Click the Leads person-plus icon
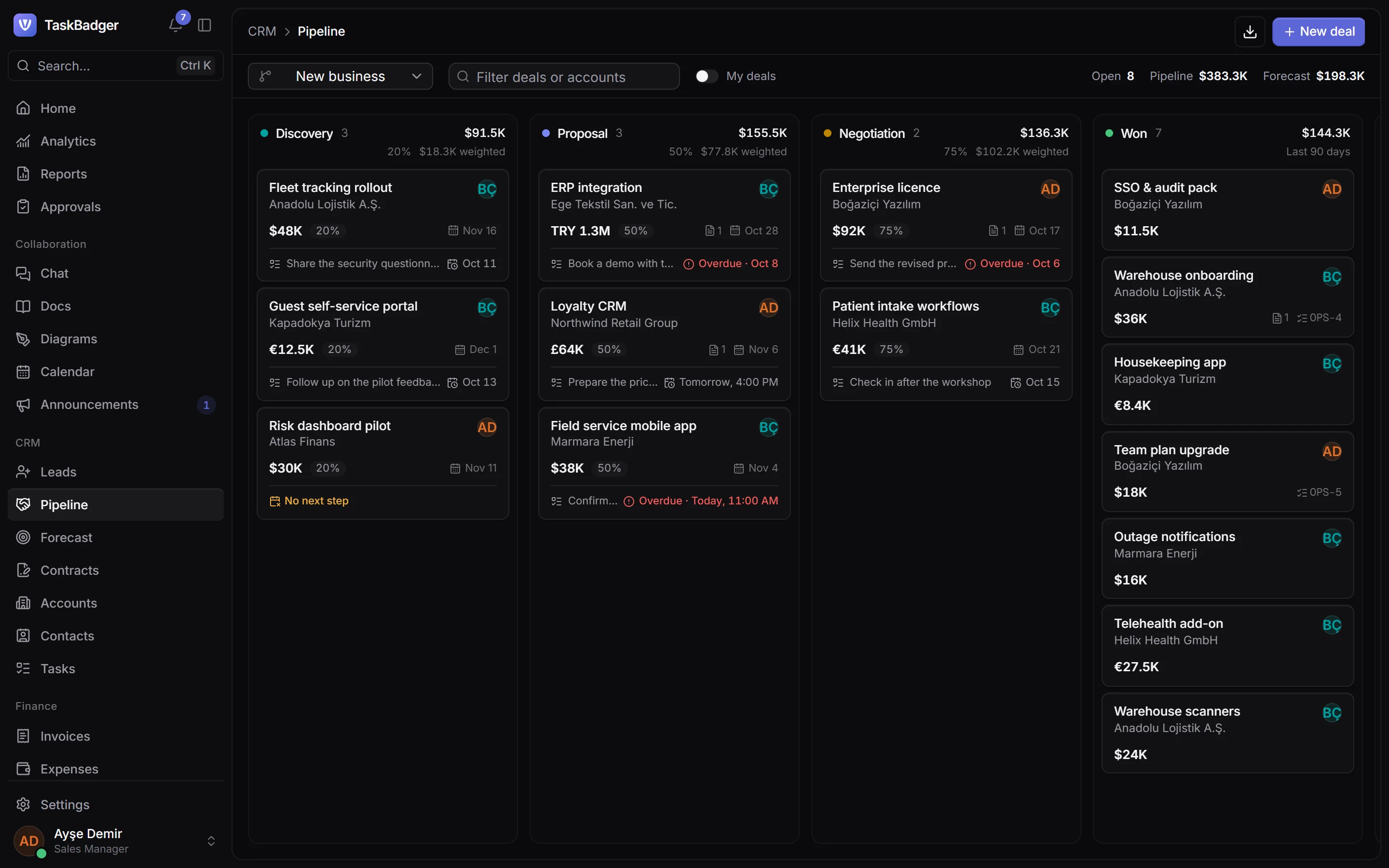Image resolution: width=1389 pixels, height=868 pixels. pyautogui.click(x=23, y=471)
